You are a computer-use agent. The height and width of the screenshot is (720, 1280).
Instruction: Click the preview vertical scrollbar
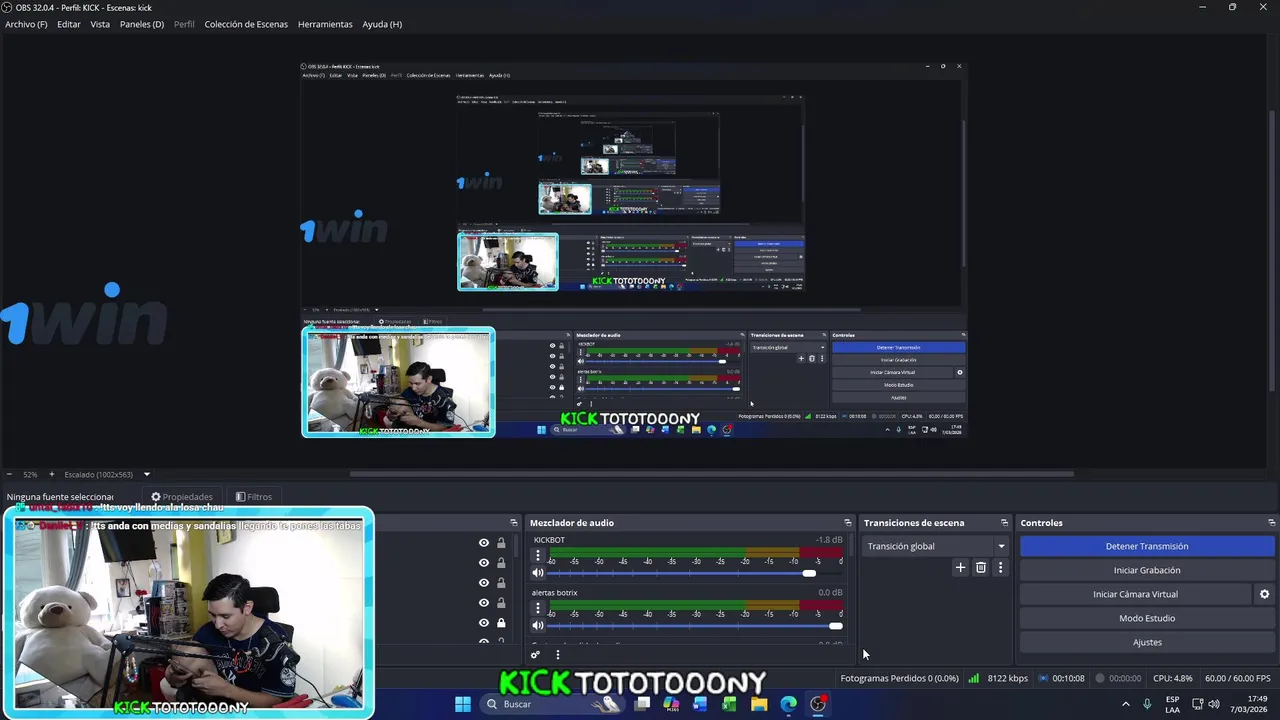coord(1274,250)
